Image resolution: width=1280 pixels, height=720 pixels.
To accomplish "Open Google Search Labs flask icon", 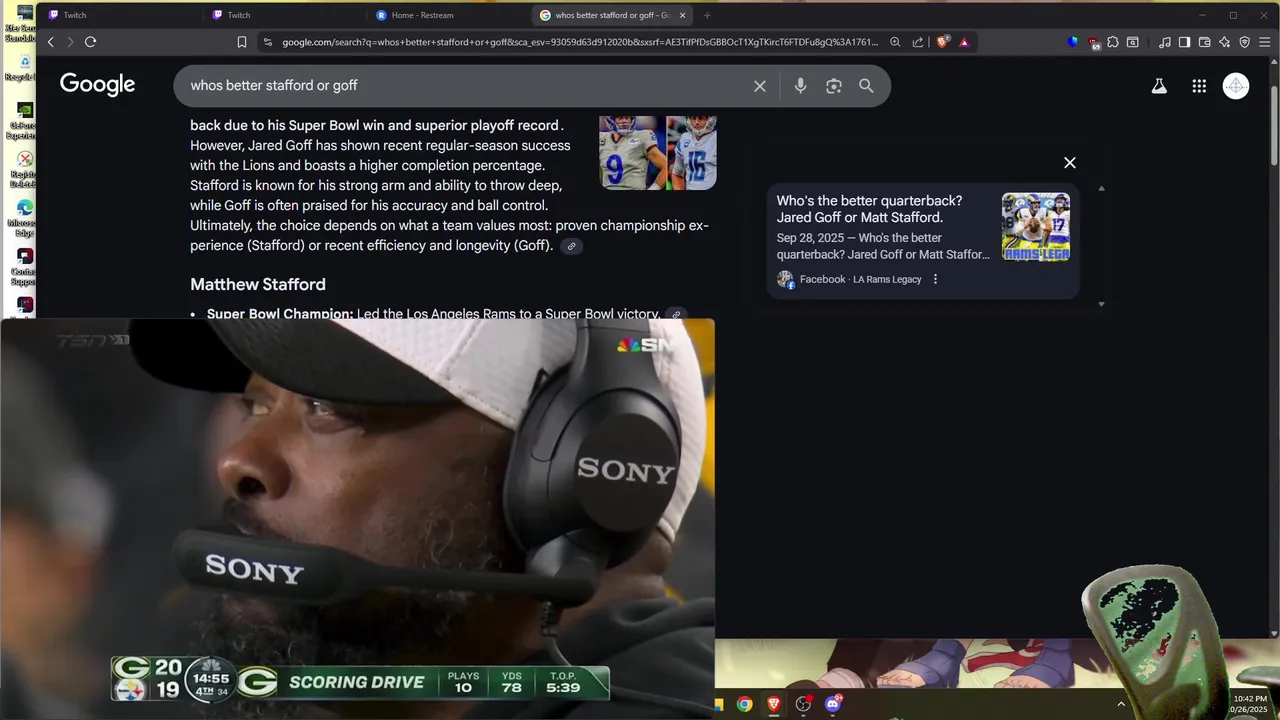I will point(1159,86).
